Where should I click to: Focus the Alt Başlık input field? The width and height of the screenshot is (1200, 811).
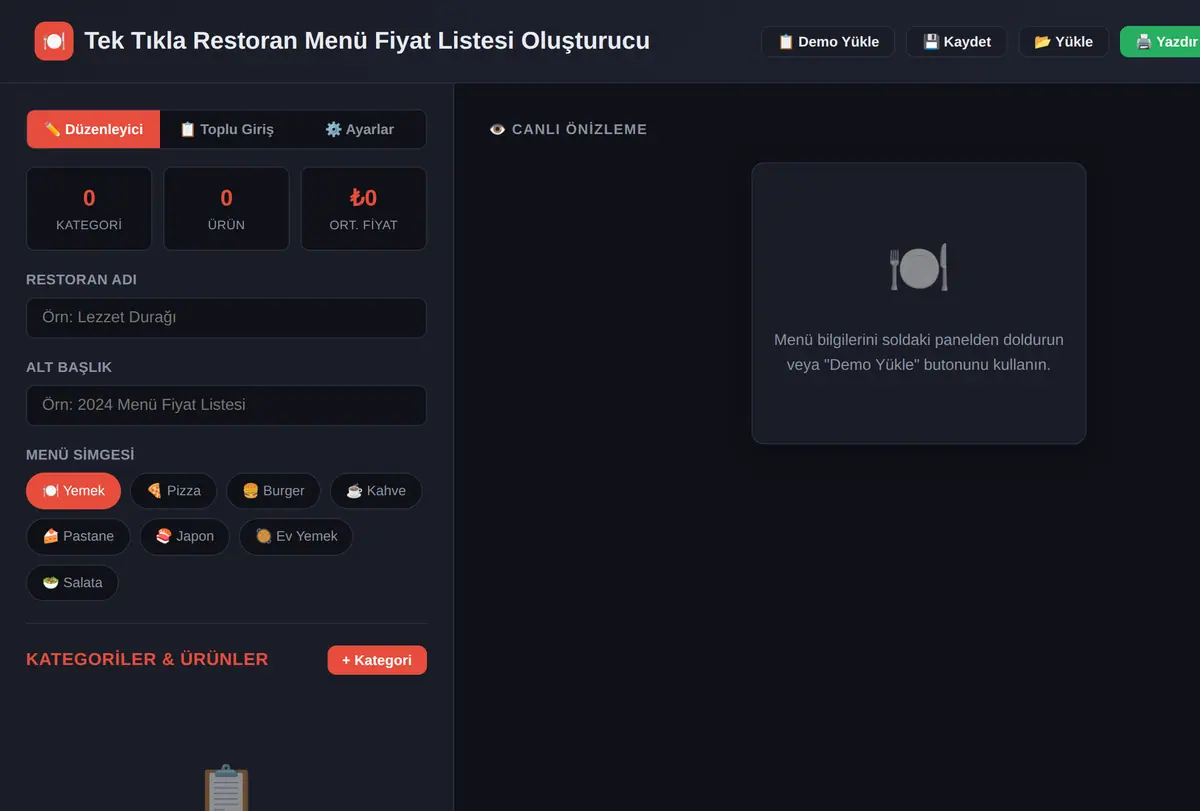click(x=226, y=405)
